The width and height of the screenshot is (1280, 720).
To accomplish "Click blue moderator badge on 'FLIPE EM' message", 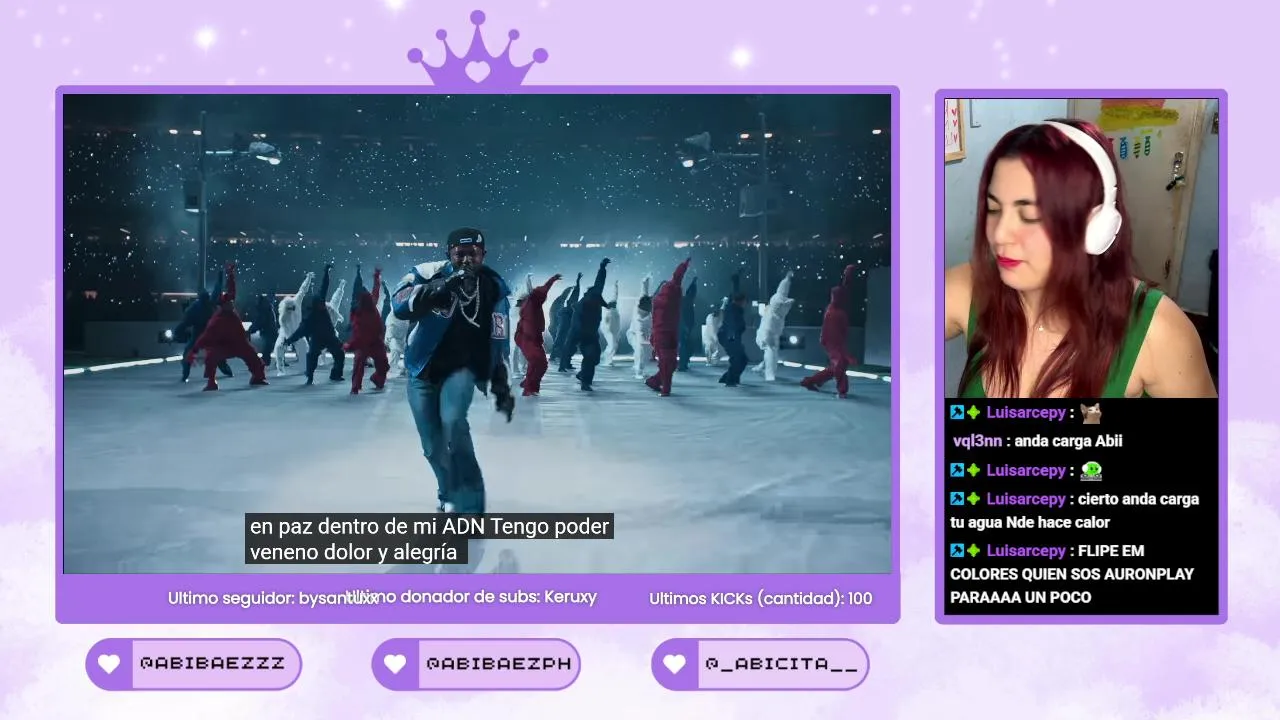I will [957, 551].
